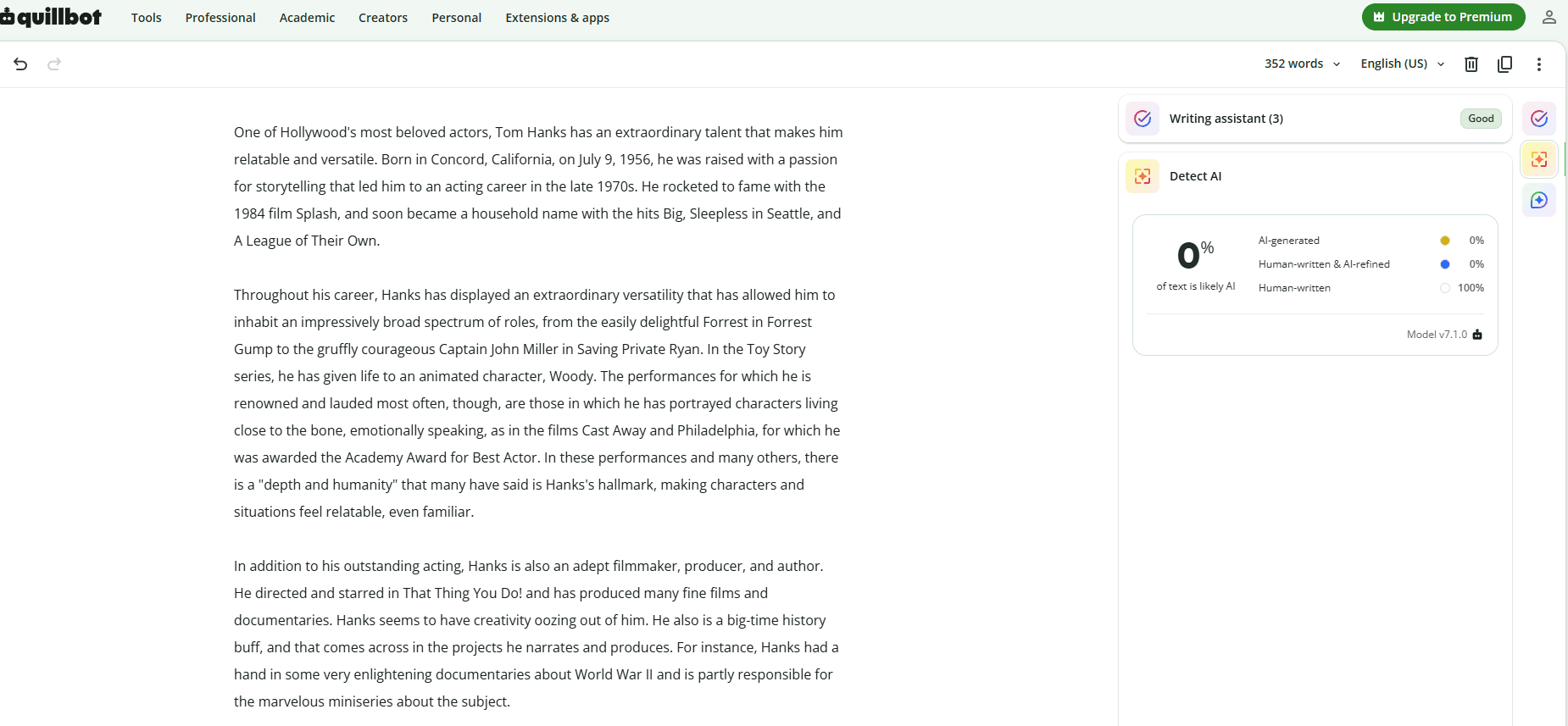Click the Writing assistant checkmark icon
The image size is (1568, 726).
[1143, 119]
